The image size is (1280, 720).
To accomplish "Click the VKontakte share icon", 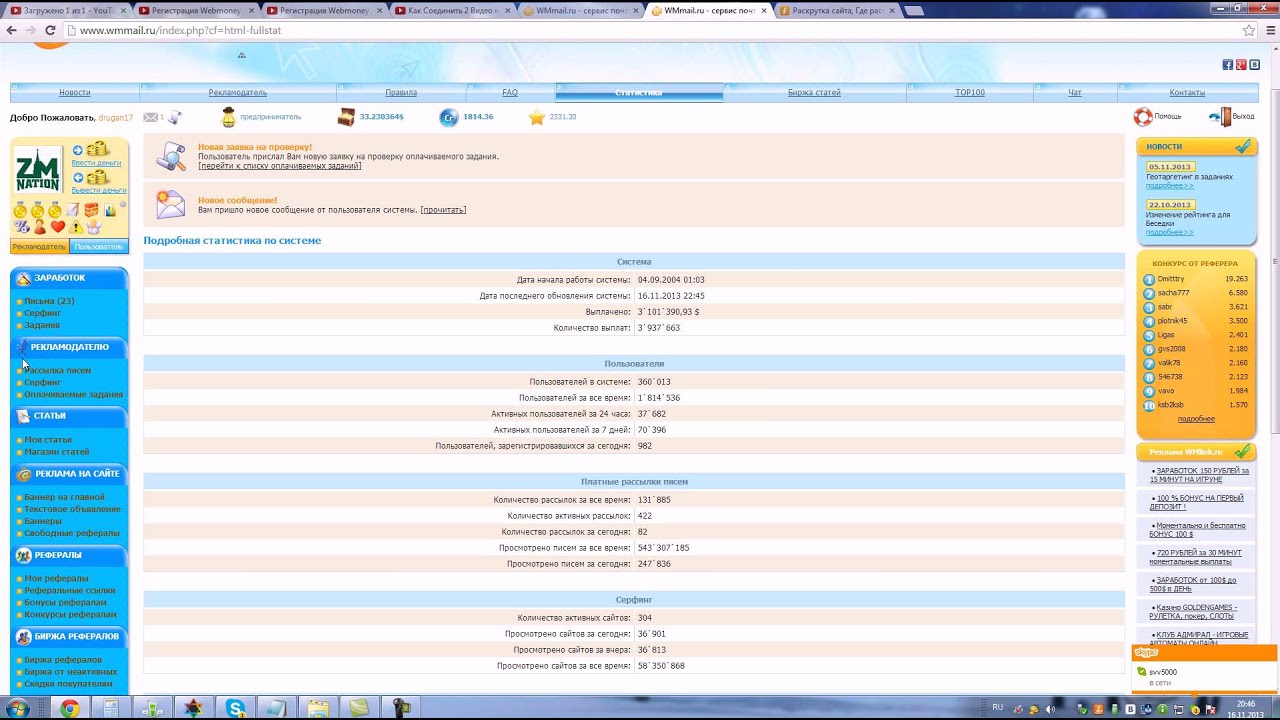I will 1254,65.
